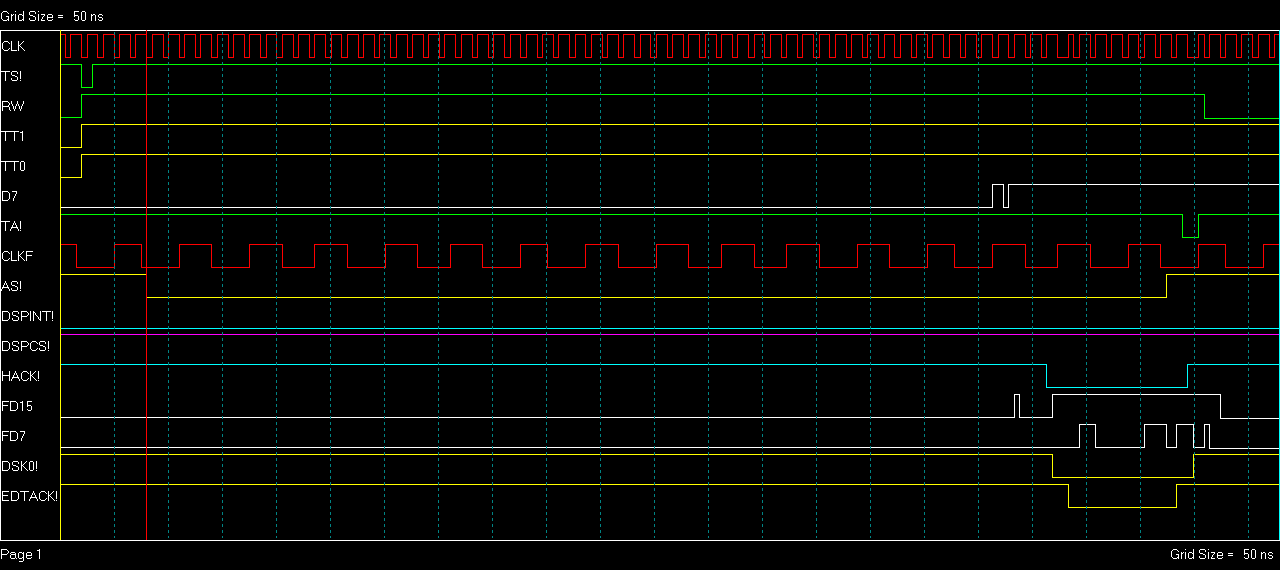Select the DSPCS! signal label

coord(26,347)
